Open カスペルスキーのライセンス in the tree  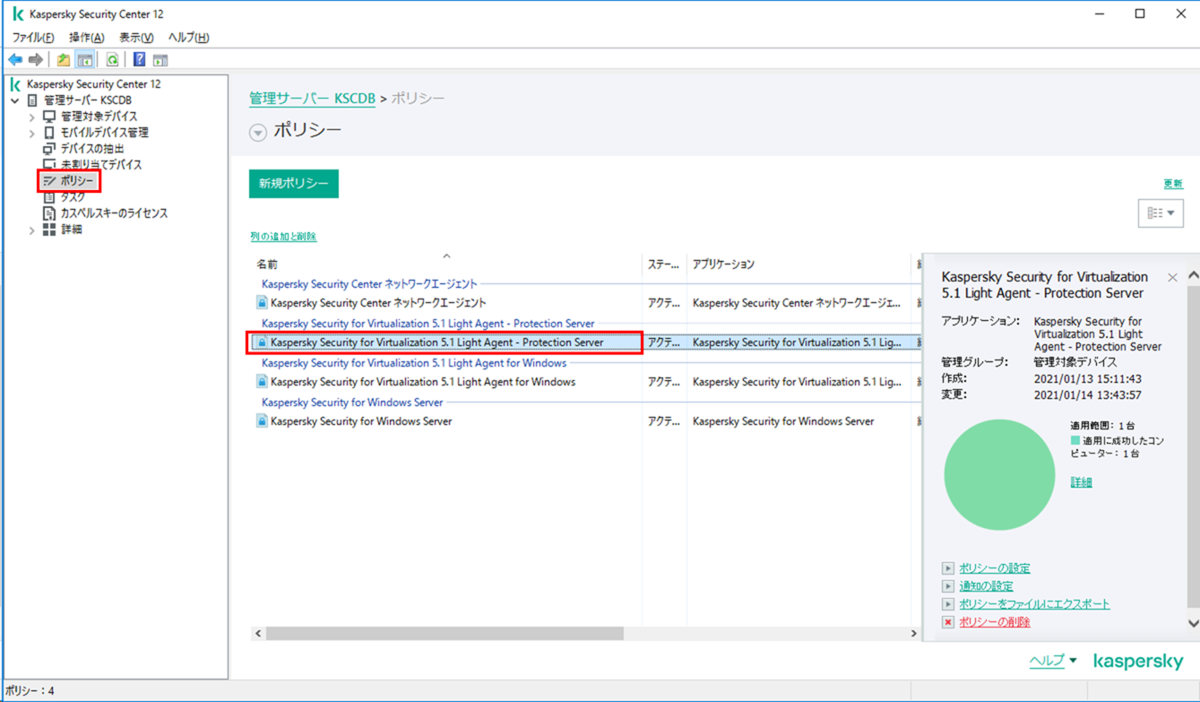(114, 213)
